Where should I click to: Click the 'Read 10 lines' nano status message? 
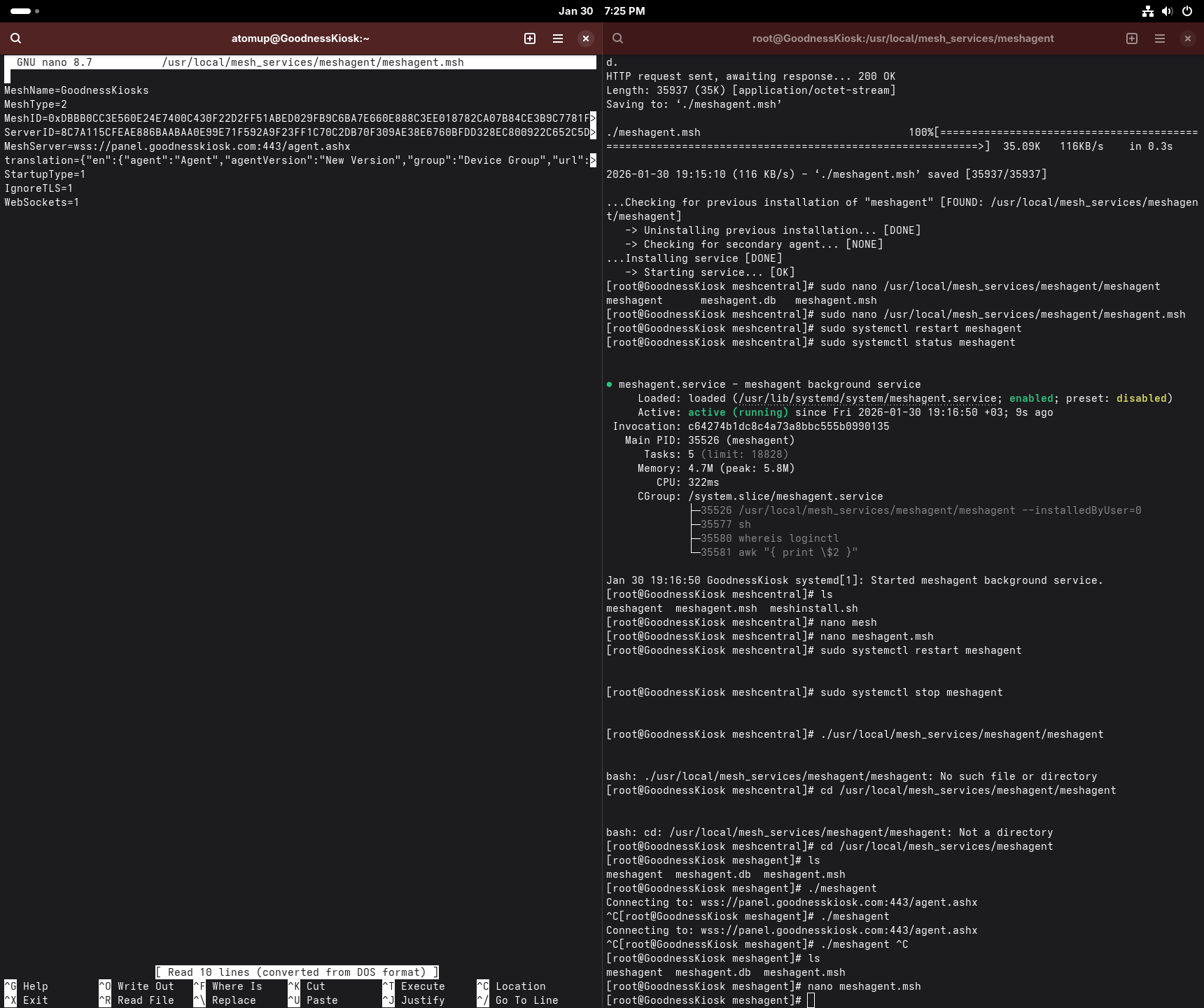[297, 972]
